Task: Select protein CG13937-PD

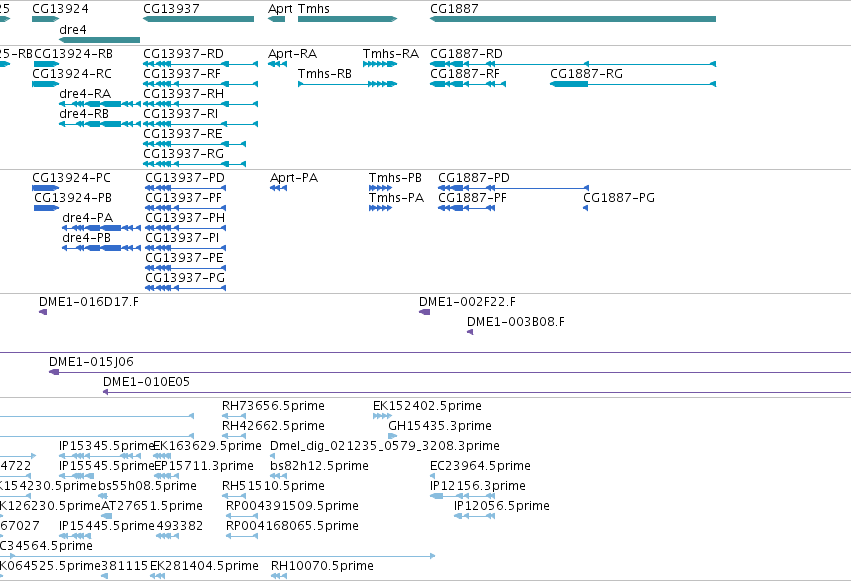Action: [185, 178]
